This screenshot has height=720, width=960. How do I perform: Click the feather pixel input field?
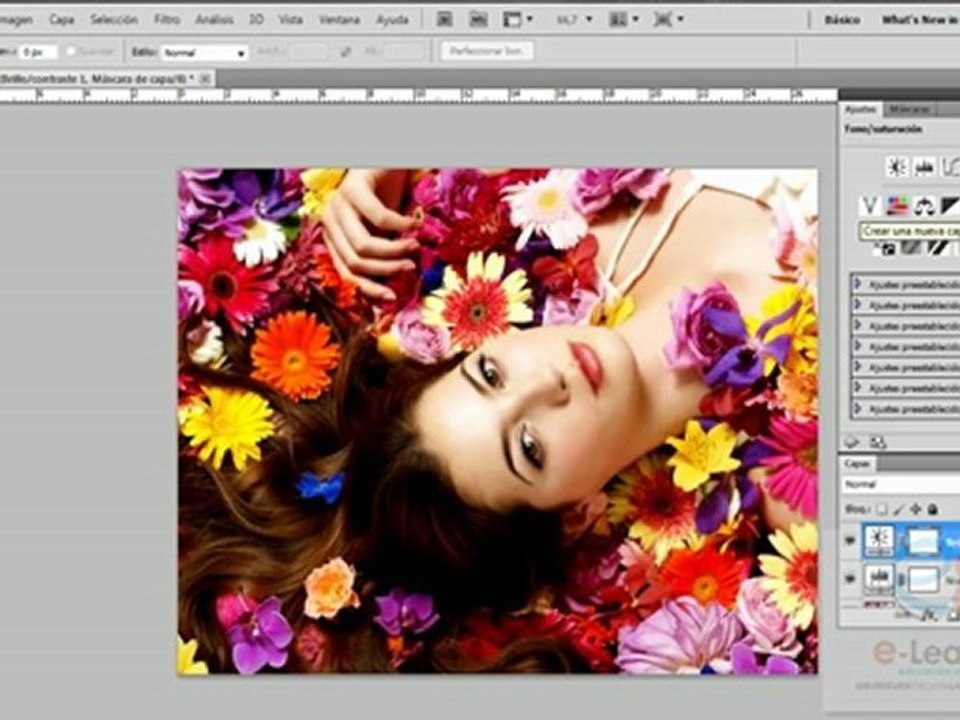[37, 53]
